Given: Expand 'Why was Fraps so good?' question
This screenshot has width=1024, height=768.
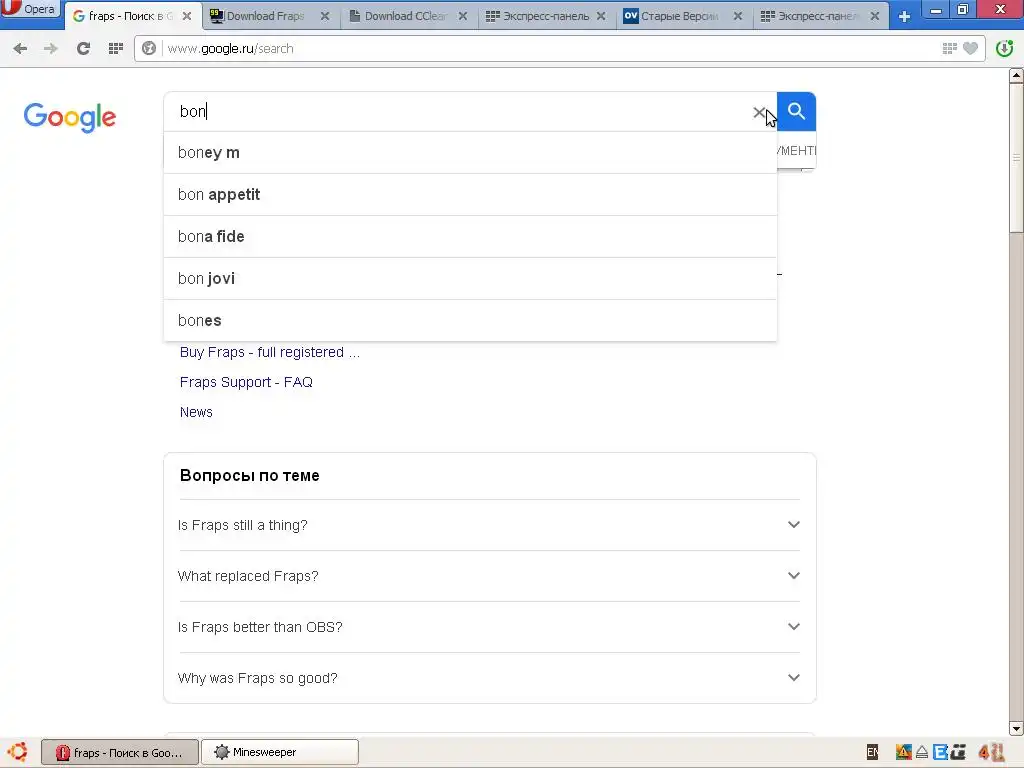Looking at the screenshot, I should (489, 678).
